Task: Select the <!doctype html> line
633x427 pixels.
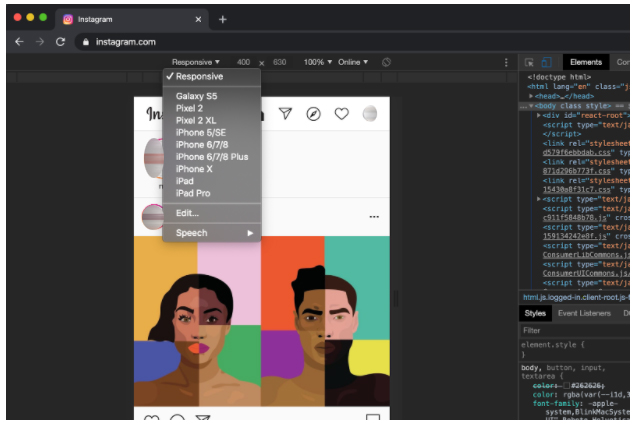Action: (x=559, y=77)
